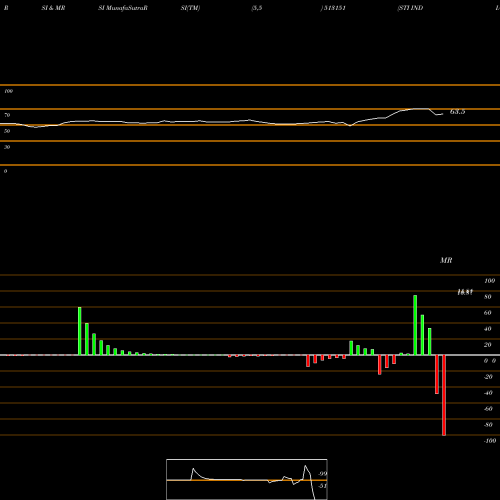Click the 0 label on upper RSI axis

[x=5, y=171]
